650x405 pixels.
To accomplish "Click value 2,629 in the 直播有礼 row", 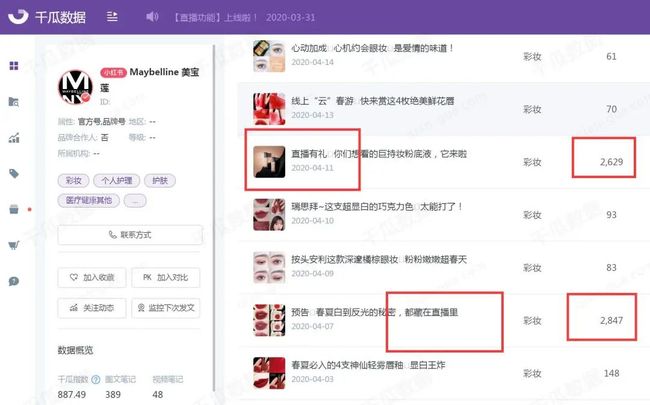I will (611, 162).
